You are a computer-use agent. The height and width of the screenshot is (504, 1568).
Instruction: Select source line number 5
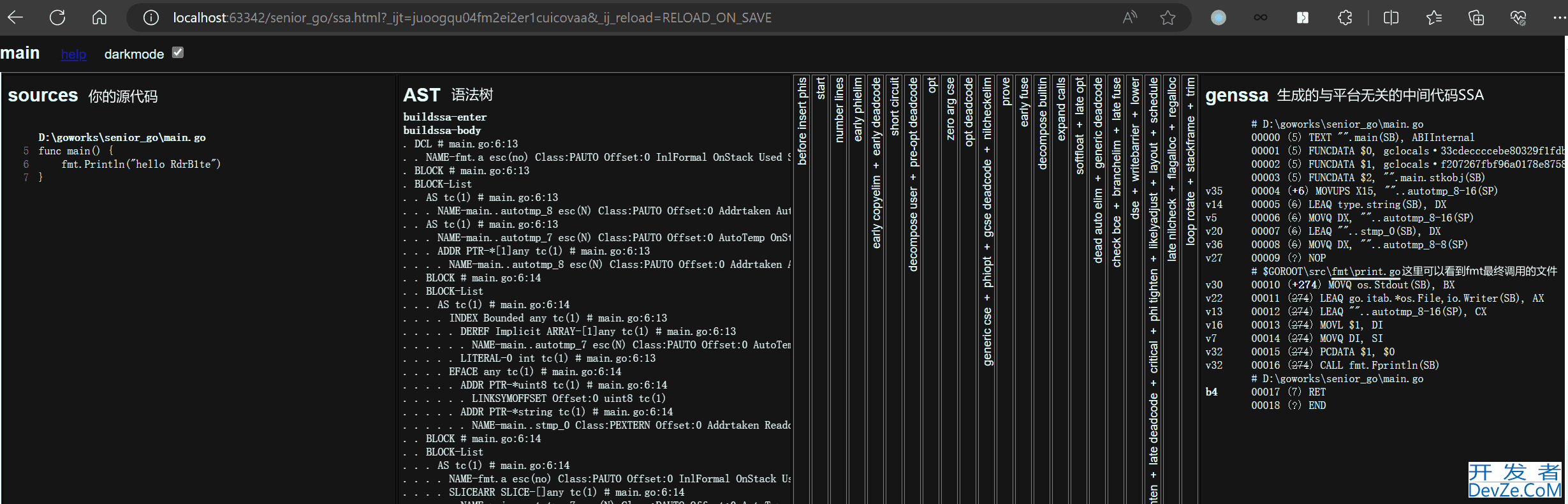point(26,151)
